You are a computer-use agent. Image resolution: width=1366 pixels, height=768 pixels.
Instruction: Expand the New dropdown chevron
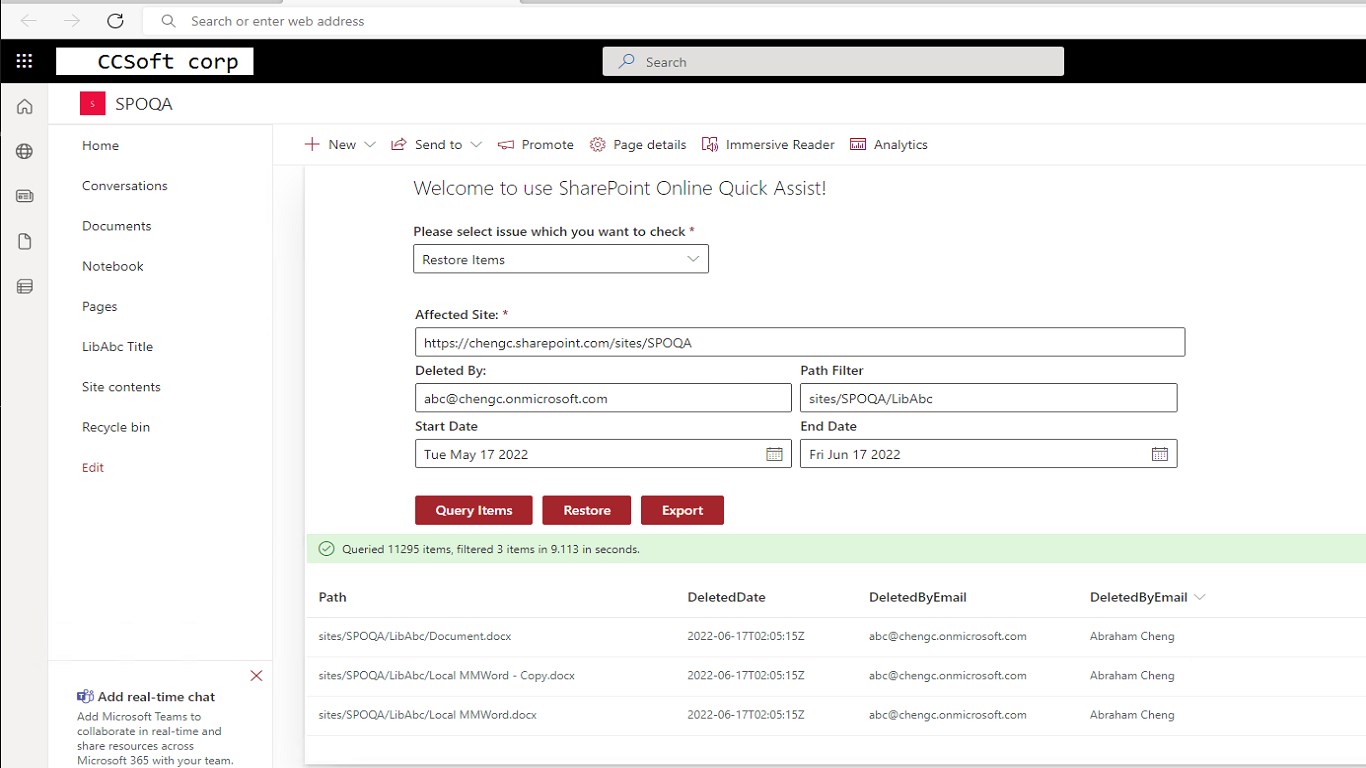tap(370, 145)
